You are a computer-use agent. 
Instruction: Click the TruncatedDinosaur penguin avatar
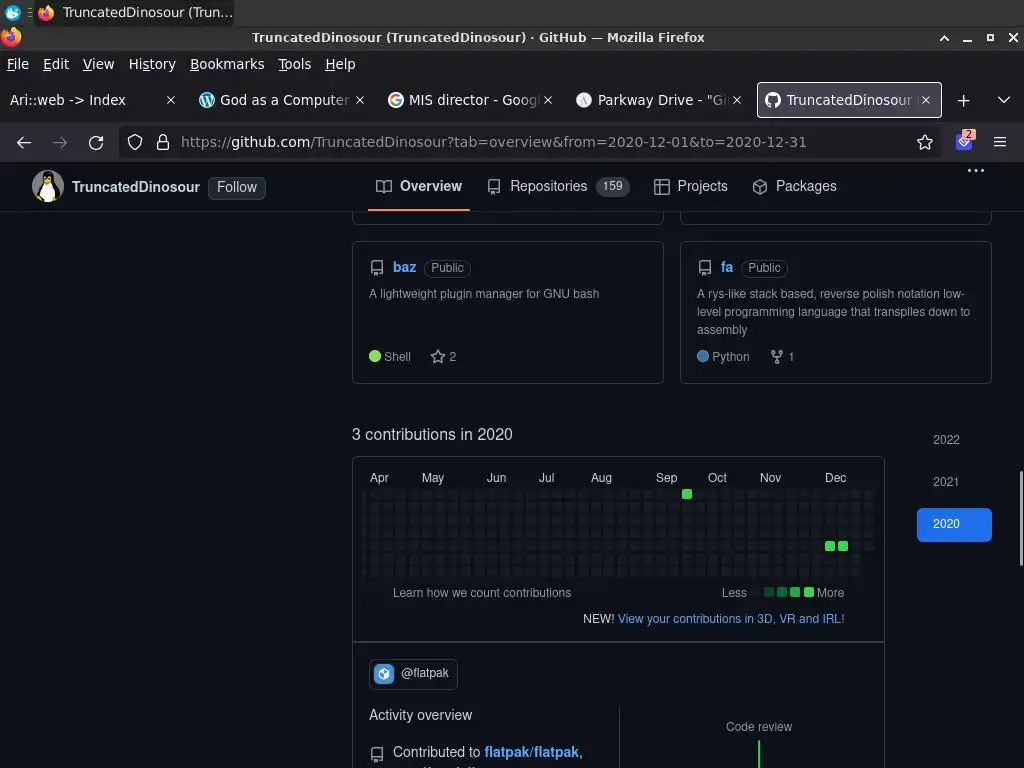pyautogui.click(x=48, y=186)
